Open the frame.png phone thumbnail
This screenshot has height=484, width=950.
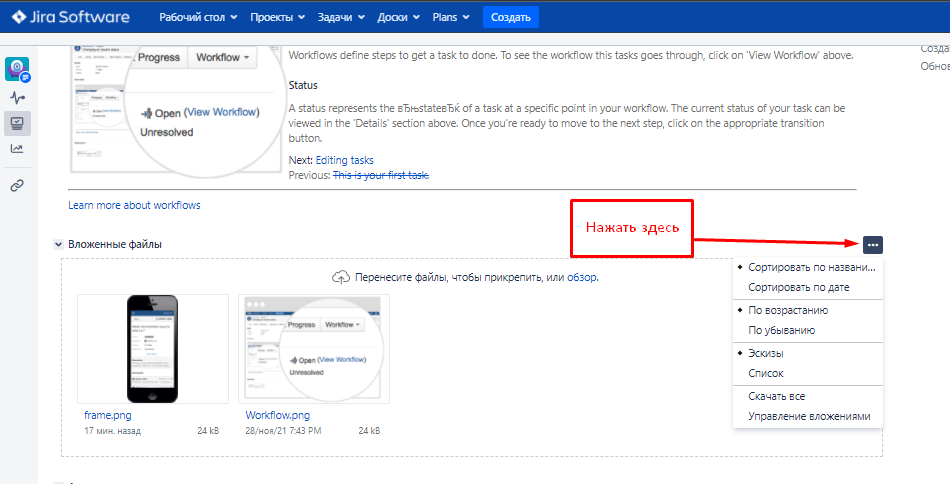pyautogui.click(x=153, y=349)
